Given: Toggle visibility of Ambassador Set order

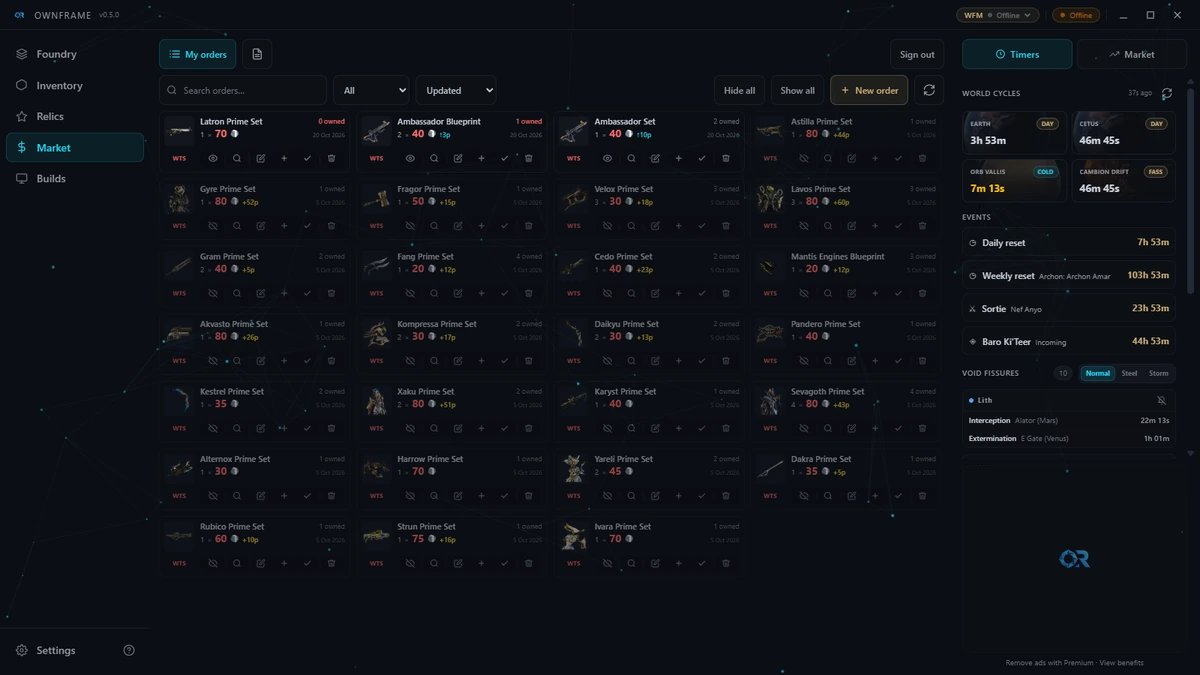Looking at the screenshot, I should (x=607, y=158).
